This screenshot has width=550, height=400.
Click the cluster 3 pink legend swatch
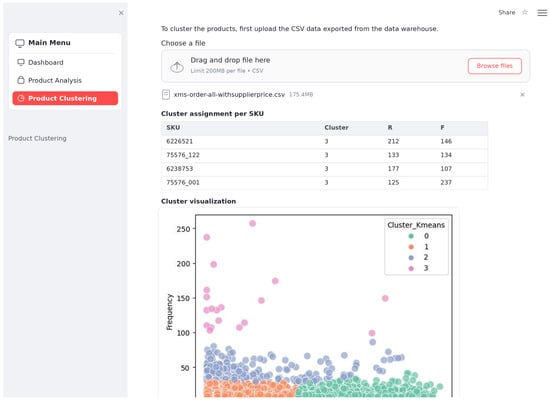[x=411, y=268]
